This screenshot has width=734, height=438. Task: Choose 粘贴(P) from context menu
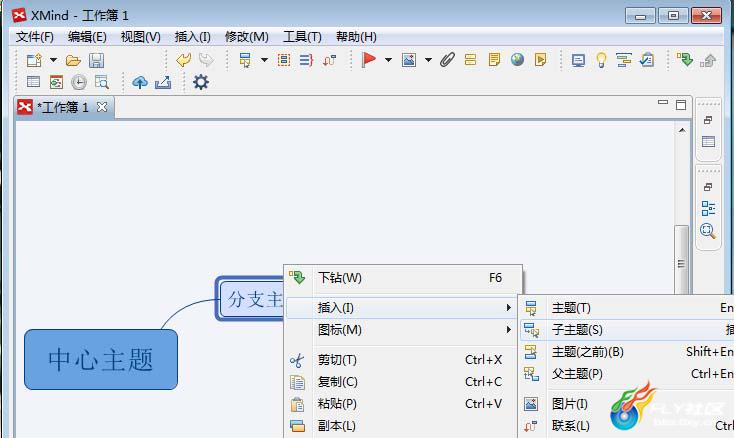click(x=403, y=404)
